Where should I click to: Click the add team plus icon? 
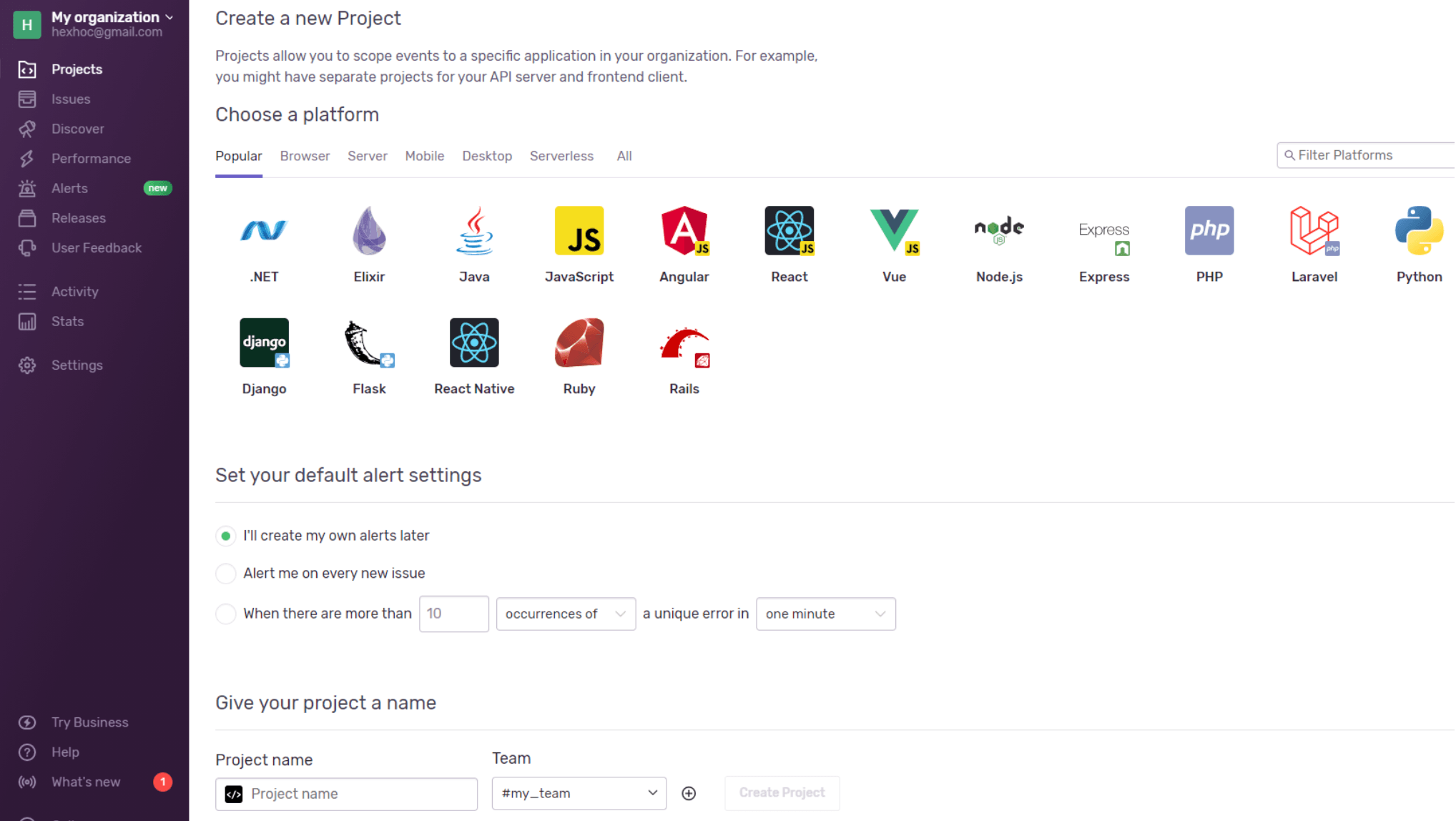click(x=689, y=793)
